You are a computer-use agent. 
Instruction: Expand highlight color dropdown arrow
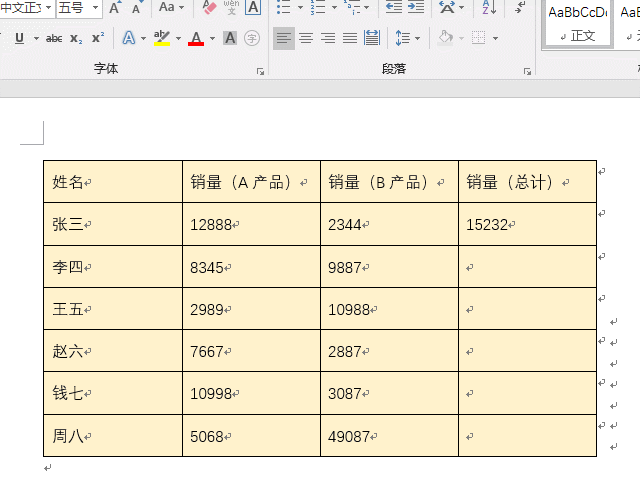(178, 39)
